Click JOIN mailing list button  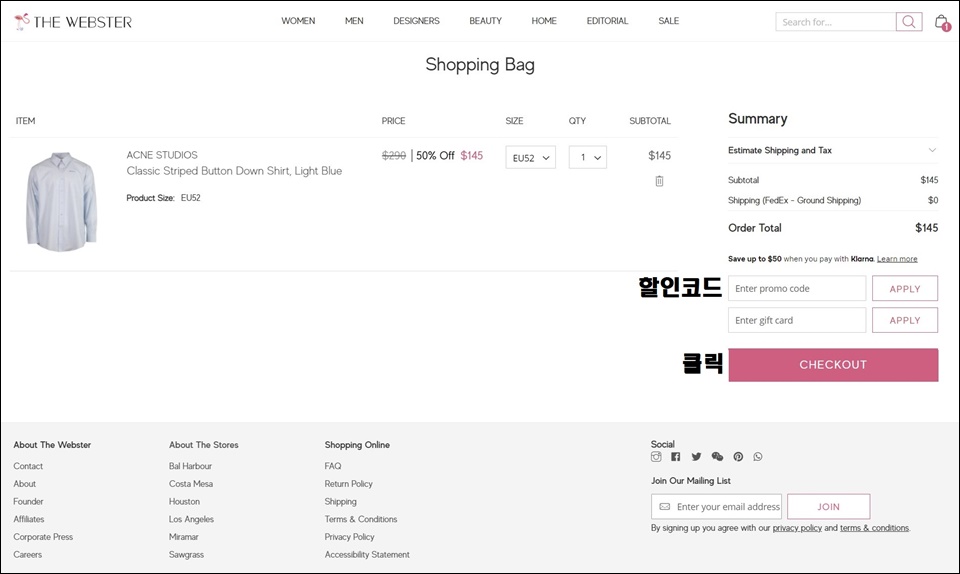[x=828, y=507]
